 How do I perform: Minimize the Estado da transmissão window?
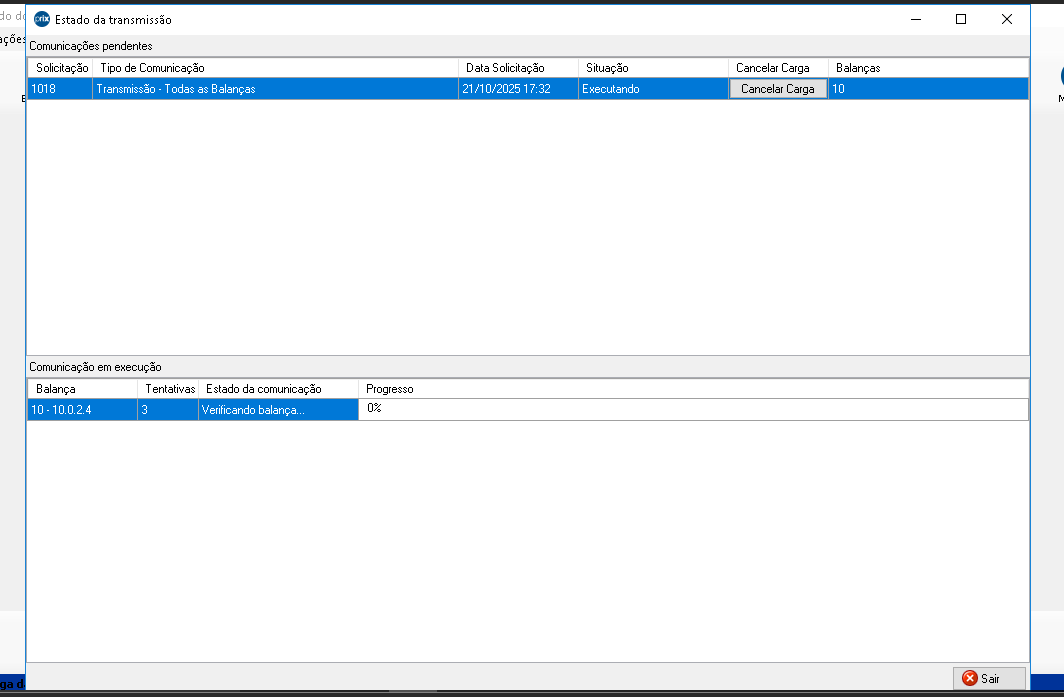tap(915, 19)
